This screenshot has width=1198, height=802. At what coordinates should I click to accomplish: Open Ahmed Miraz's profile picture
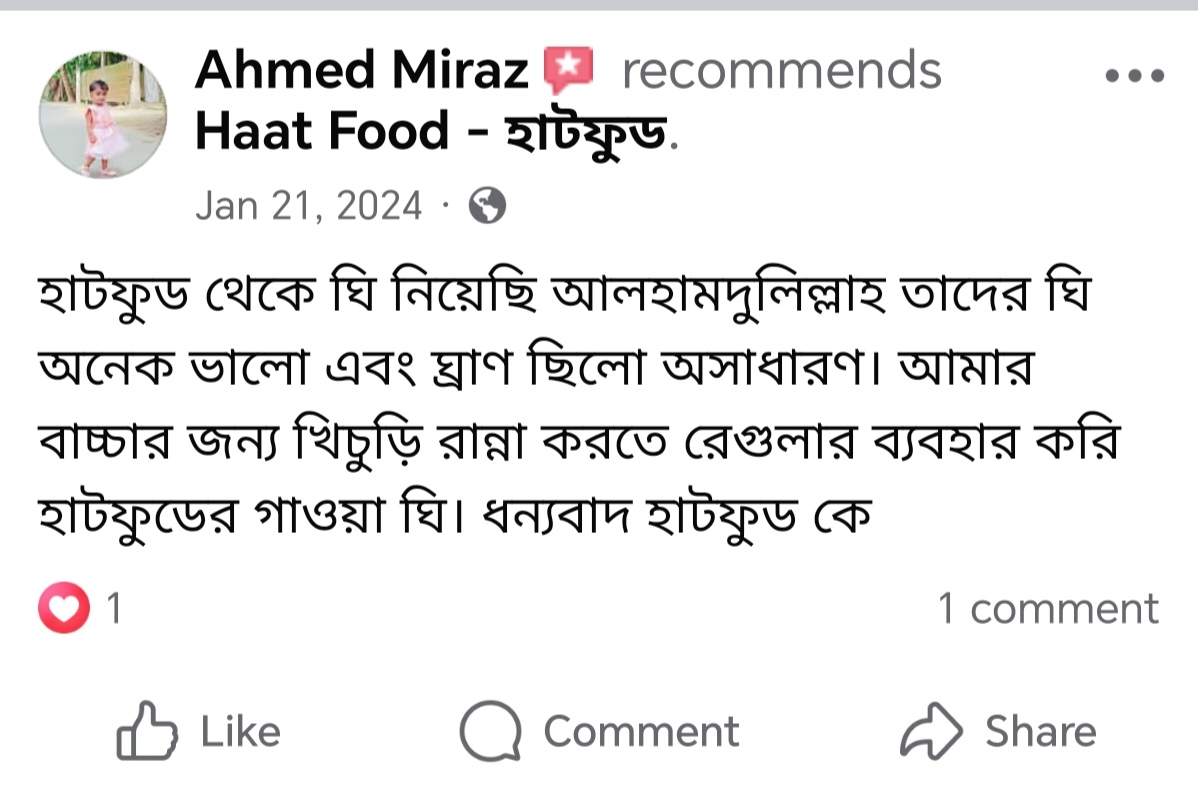pyautogui.click(x=103, y=116)
